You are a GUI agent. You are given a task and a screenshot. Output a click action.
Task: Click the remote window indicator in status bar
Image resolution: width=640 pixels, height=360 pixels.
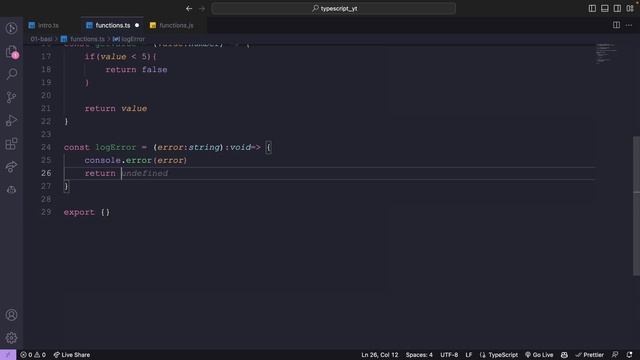8,355
